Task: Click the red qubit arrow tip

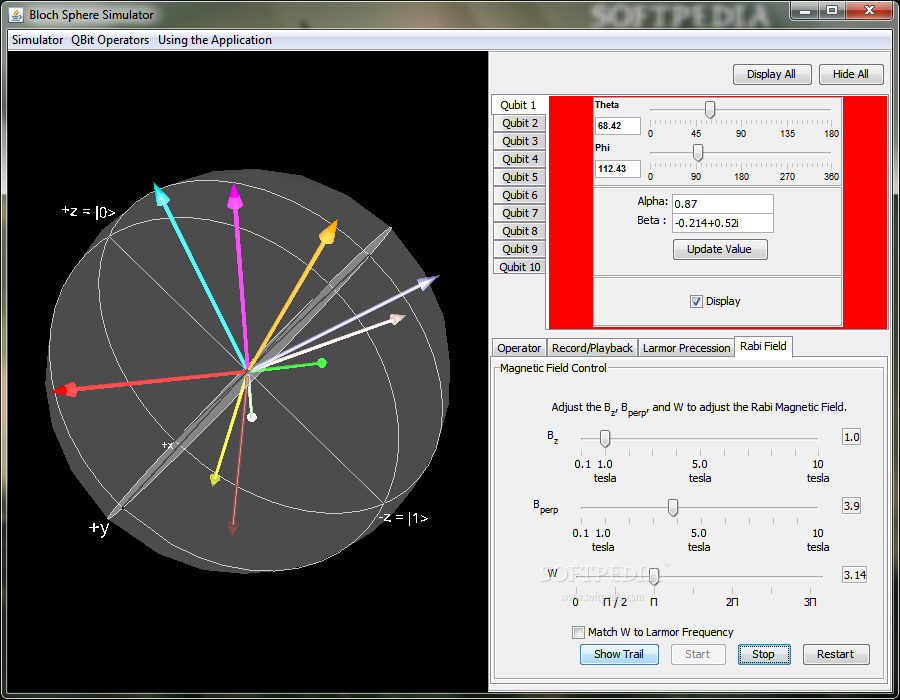Action: pyautogui.click(x=63, y=390)
